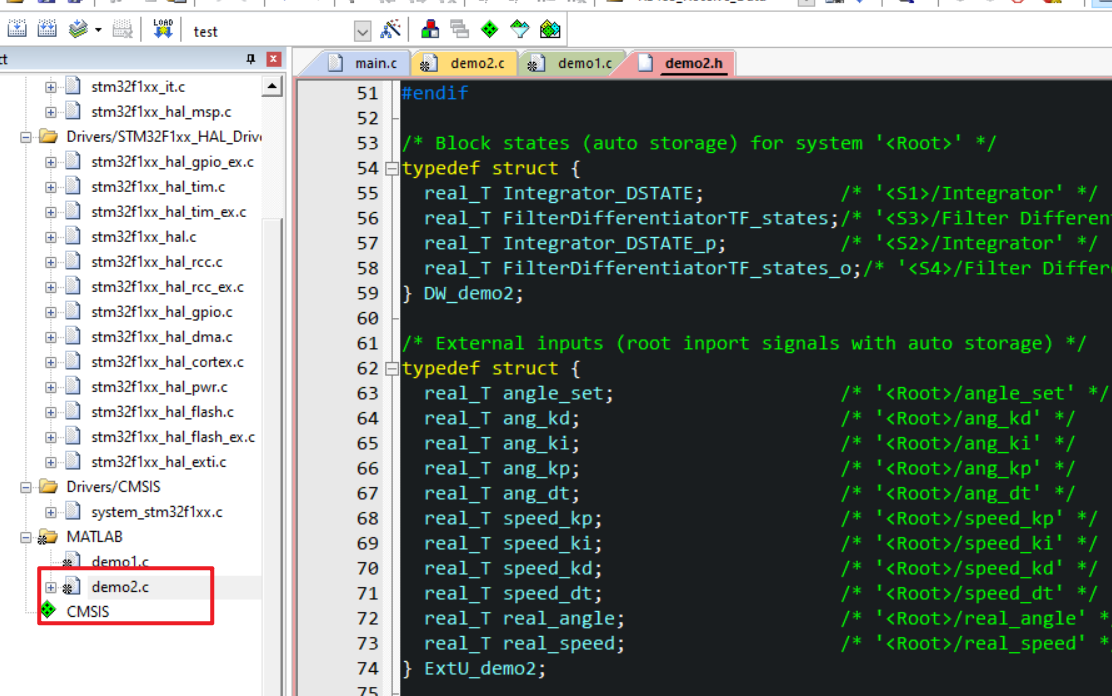The width and height of the screenshot is (1112, 696).
Task: Select stm32f1xx_hal_pwr.c file
Action: click(x=160, y=387)
